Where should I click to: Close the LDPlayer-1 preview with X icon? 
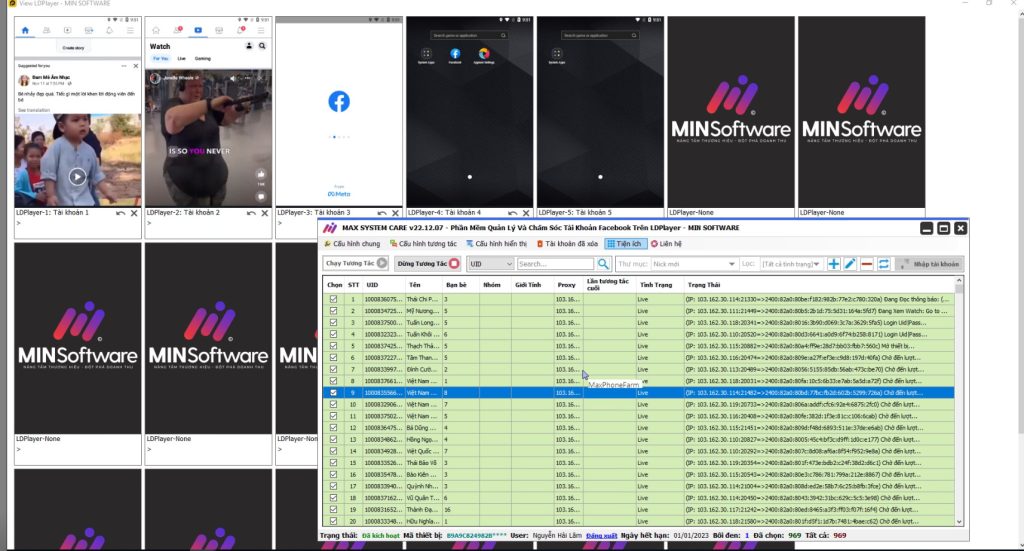tap(134, 213)
